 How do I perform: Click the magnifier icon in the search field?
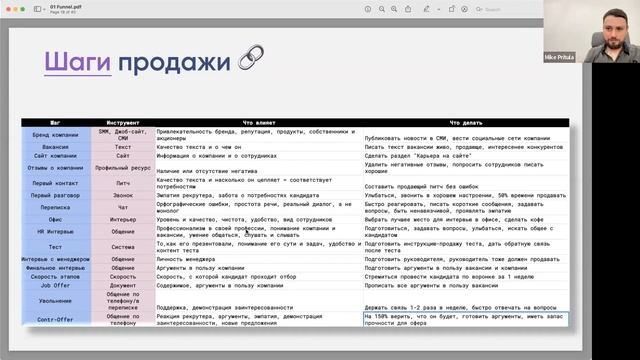click(479, 9)
